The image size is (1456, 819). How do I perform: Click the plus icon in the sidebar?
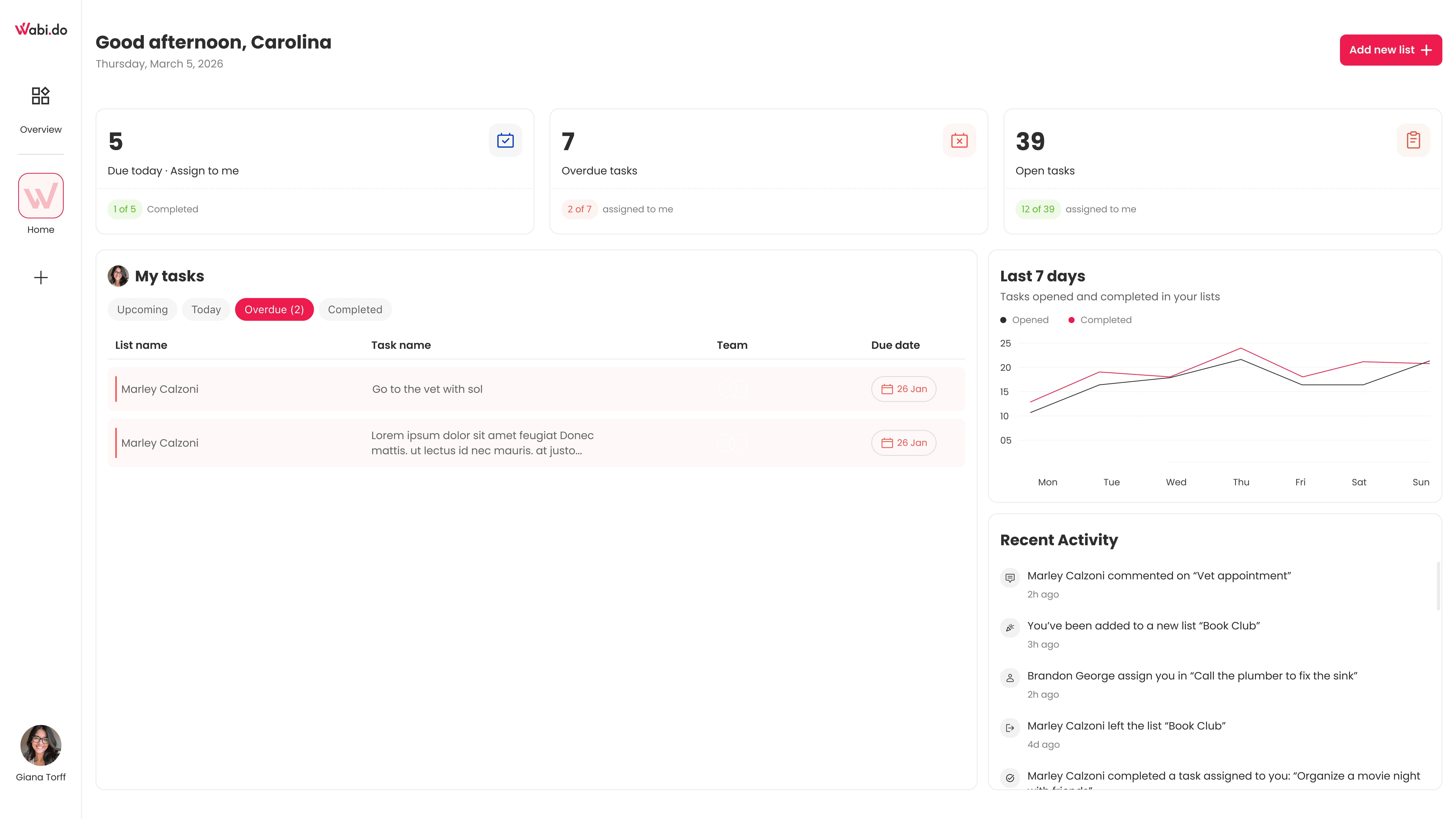(41, 278)
